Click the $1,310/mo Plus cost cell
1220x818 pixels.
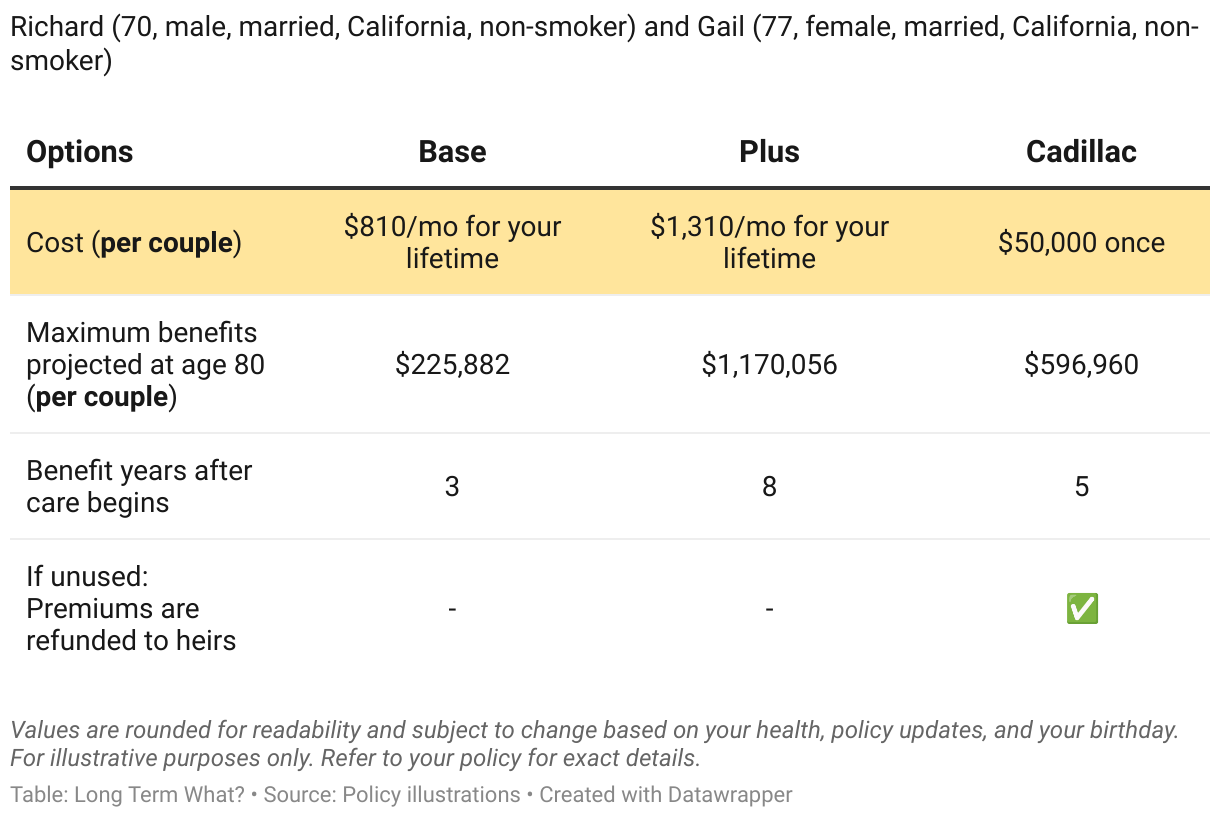pos(769,242)
